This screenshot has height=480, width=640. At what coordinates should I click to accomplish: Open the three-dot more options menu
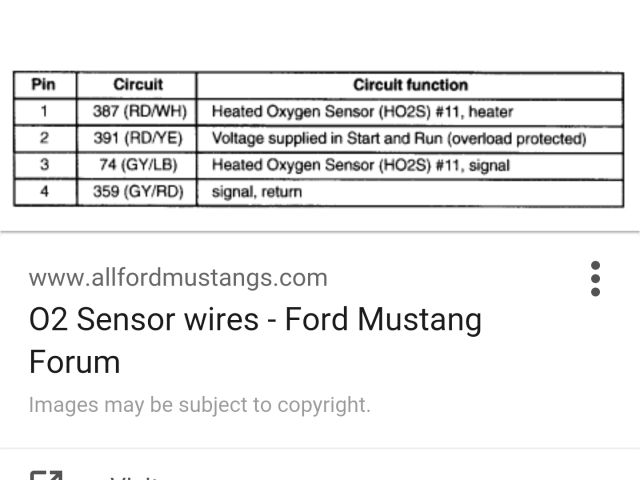pyautogui.click(x=595, y=279)
